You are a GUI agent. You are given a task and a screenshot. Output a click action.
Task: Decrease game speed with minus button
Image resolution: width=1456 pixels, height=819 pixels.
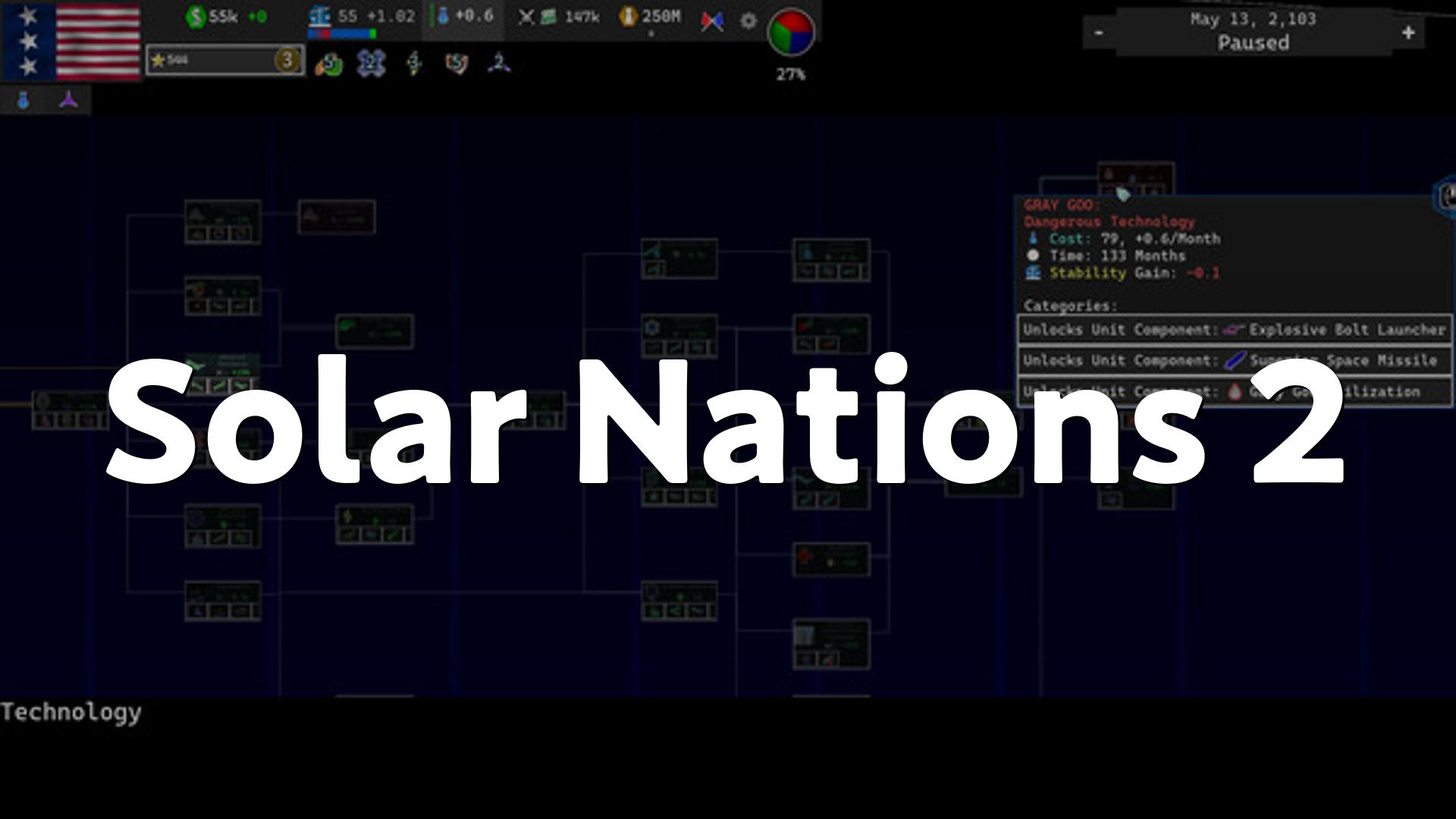click(x=1099, y=33)
